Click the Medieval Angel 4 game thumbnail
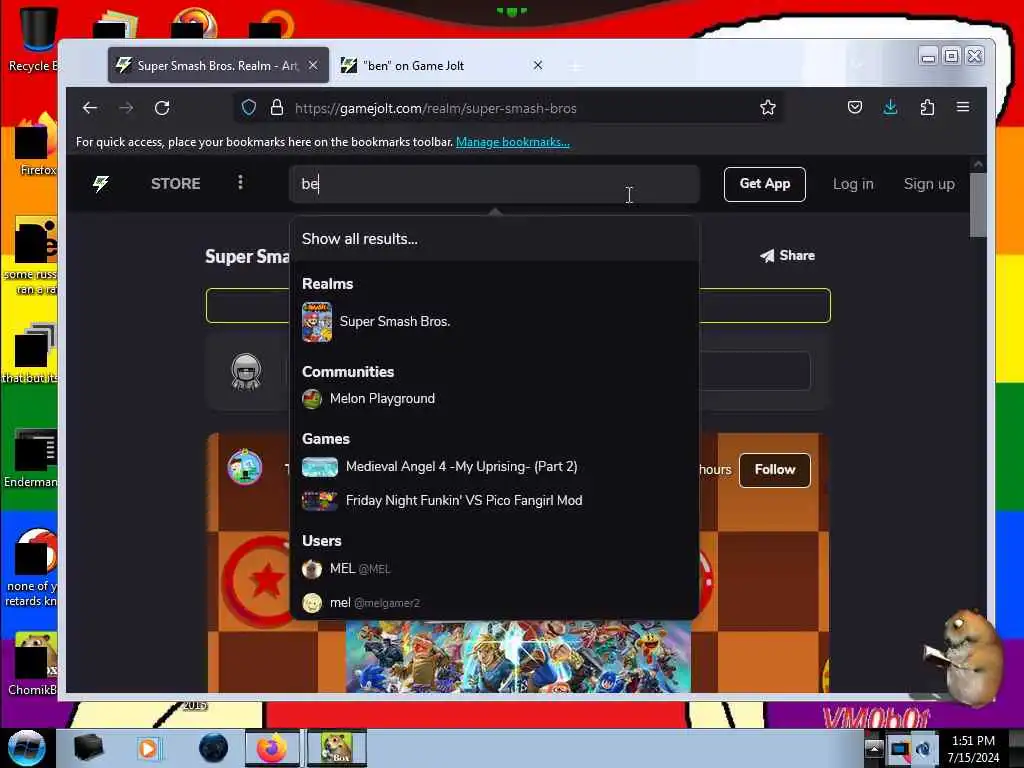1024x768 pixels. 320,467
